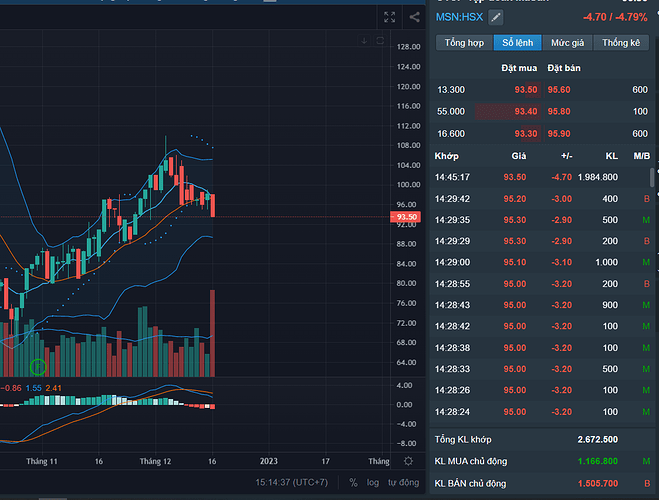Click the pencil edit icon beside MSN:HSX

[x=496, y=17]
